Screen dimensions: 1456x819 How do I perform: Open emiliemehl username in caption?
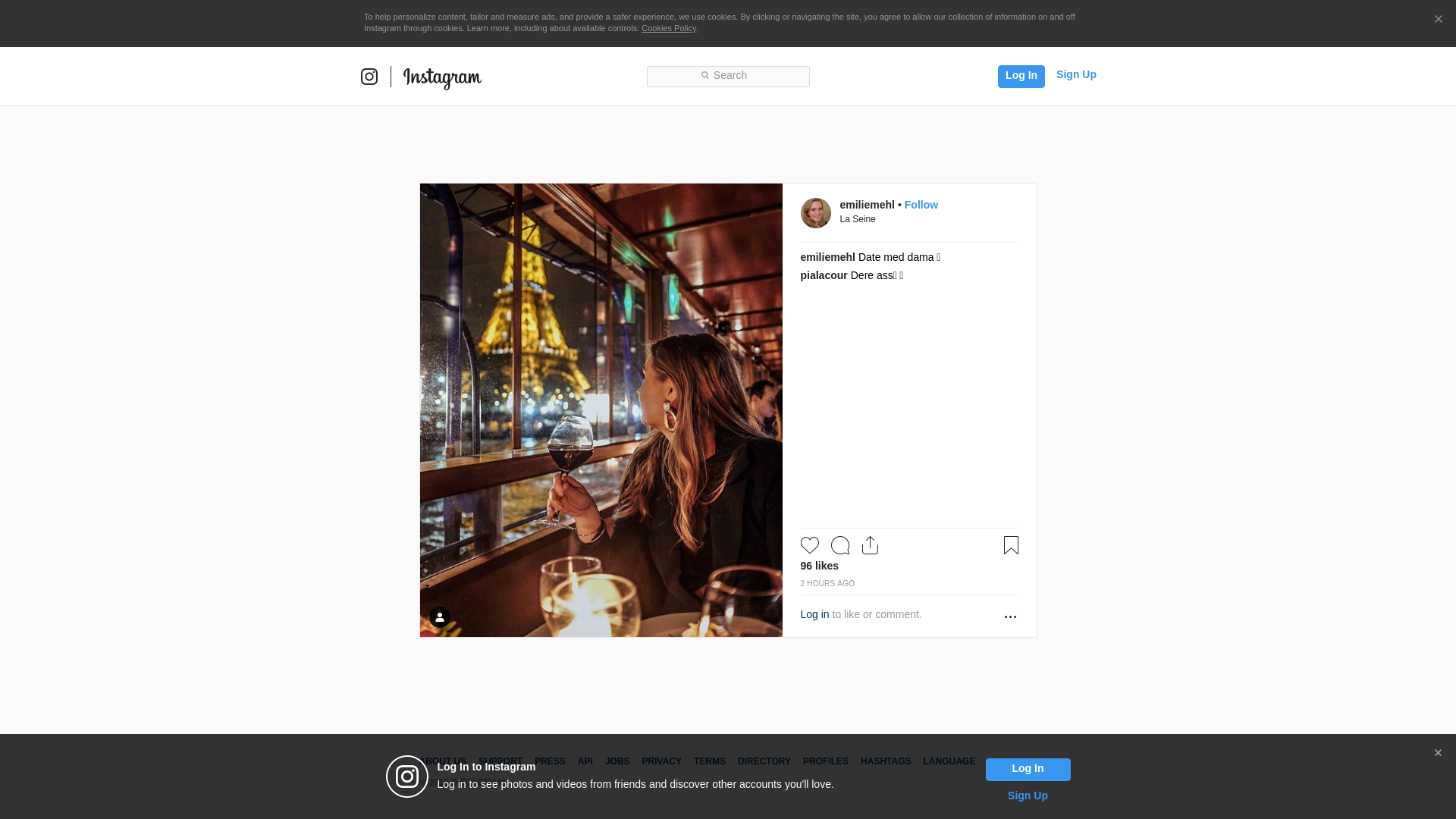(827, 257)
